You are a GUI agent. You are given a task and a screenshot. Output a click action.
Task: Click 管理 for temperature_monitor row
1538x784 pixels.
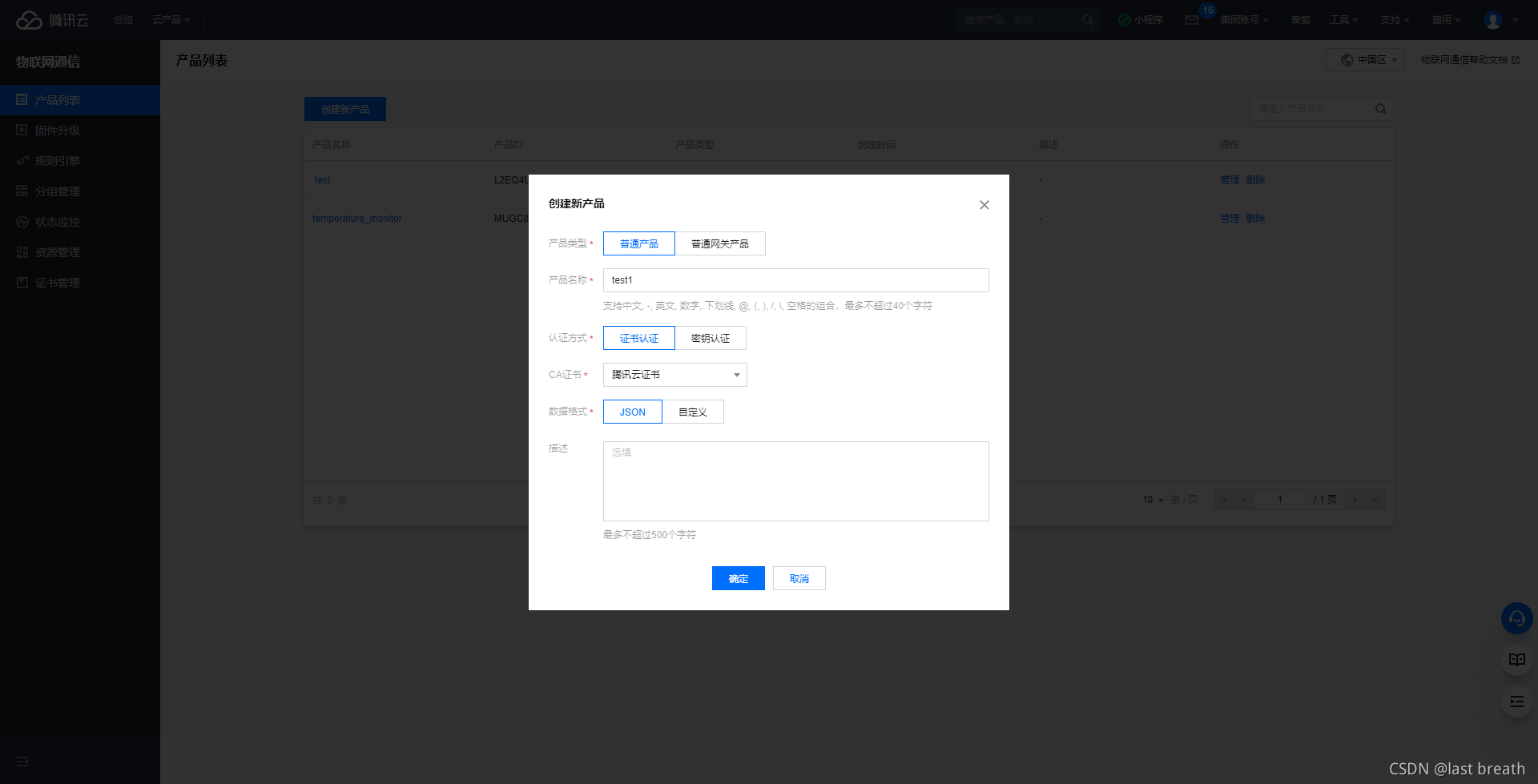pyautogui.click(x=1230, y=219)
